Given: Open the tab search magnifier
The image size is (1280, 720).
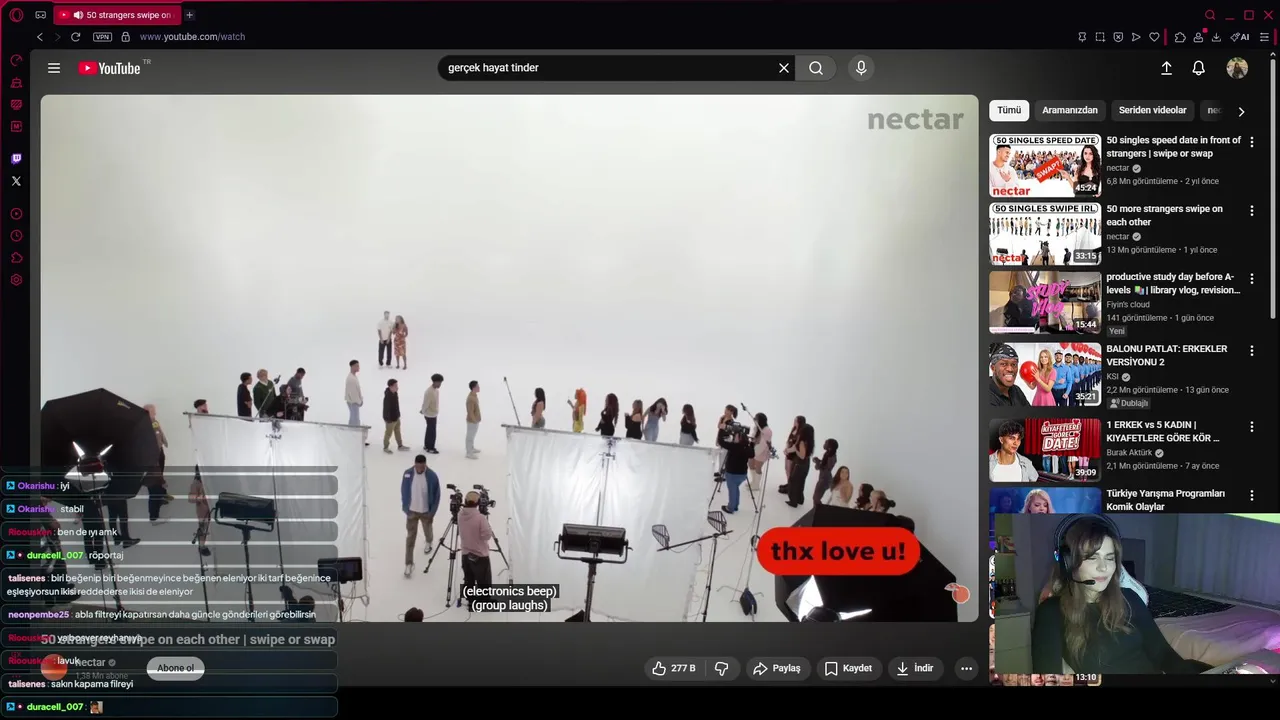Looking at the screenshot, I should (1210, 15).
